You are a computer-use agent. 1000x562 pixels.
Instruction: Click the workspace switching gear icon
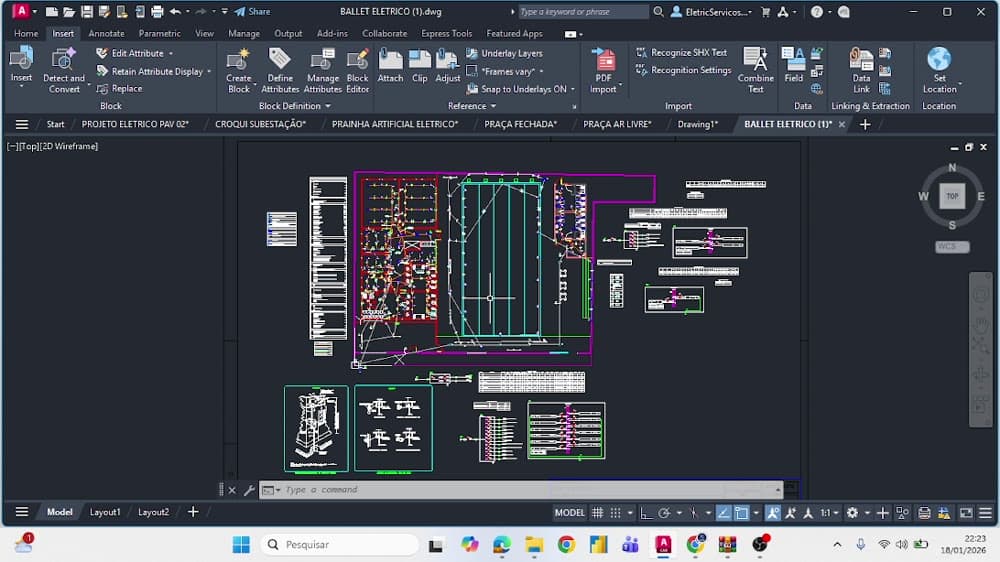pos(852,512)
